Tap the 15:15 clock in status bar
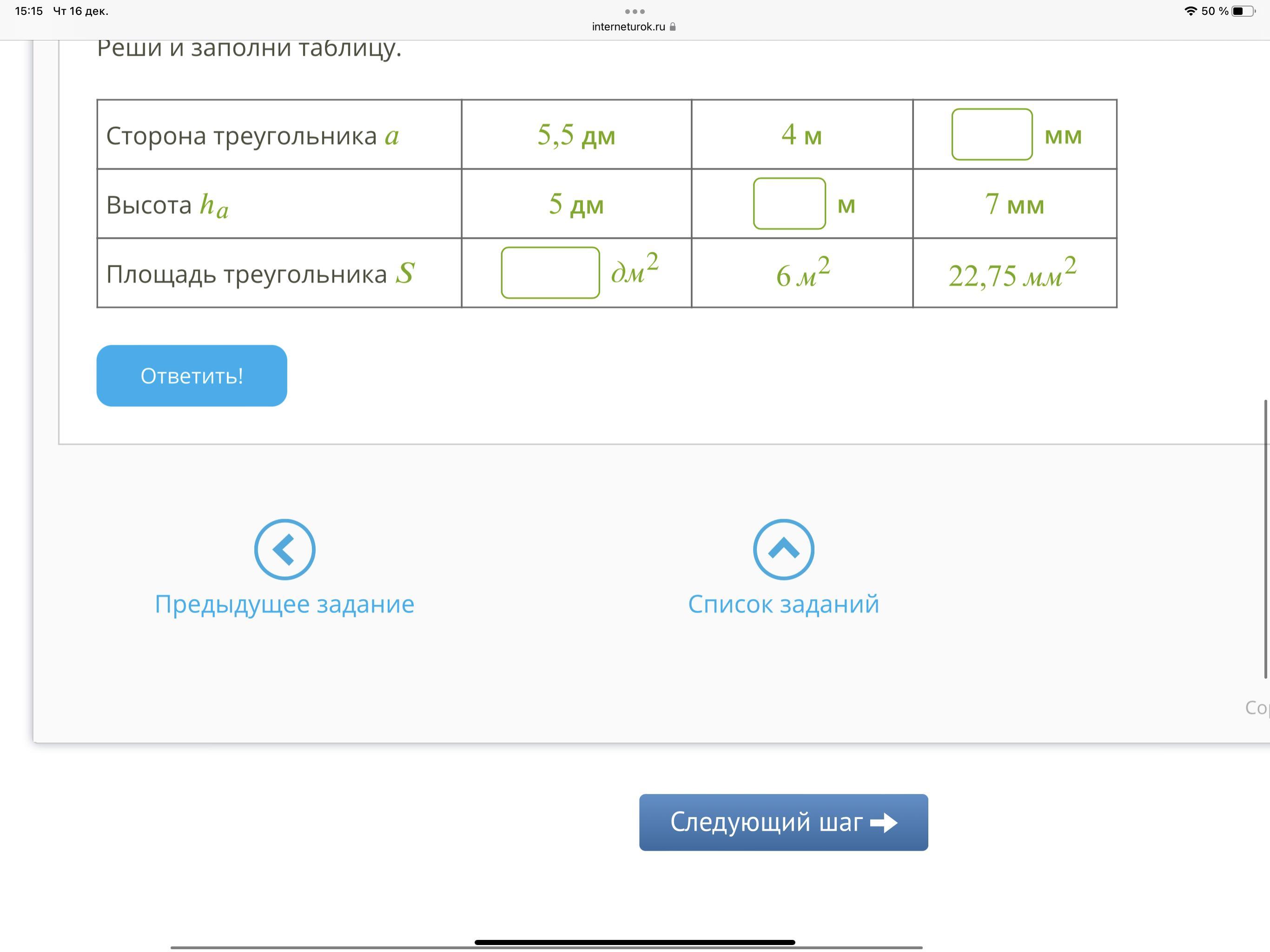This screenshot has height=952, width=1270. pyautogui.click(x=29, y=11)
